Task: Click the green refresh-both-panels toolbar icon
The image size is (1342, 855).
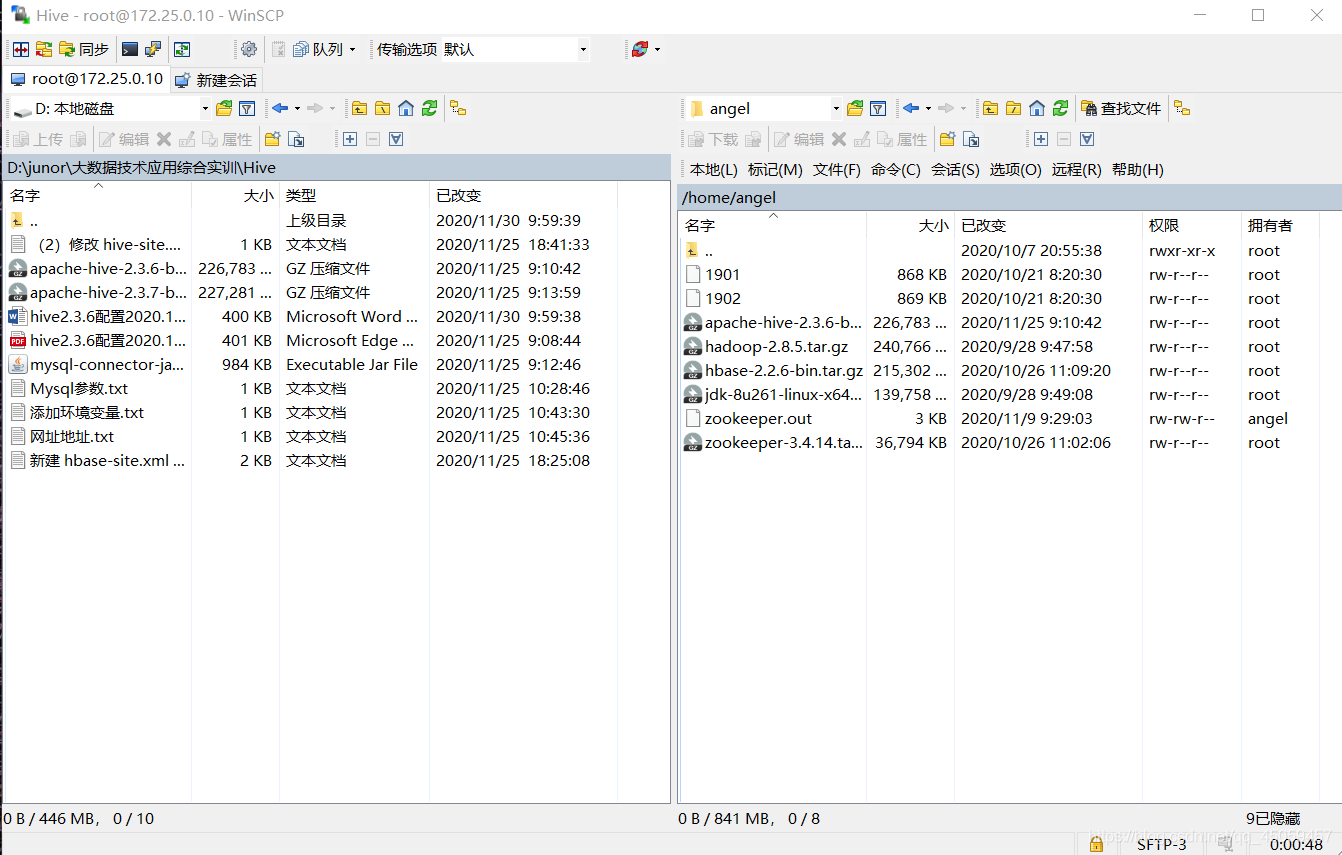Action: pos(182,49)
